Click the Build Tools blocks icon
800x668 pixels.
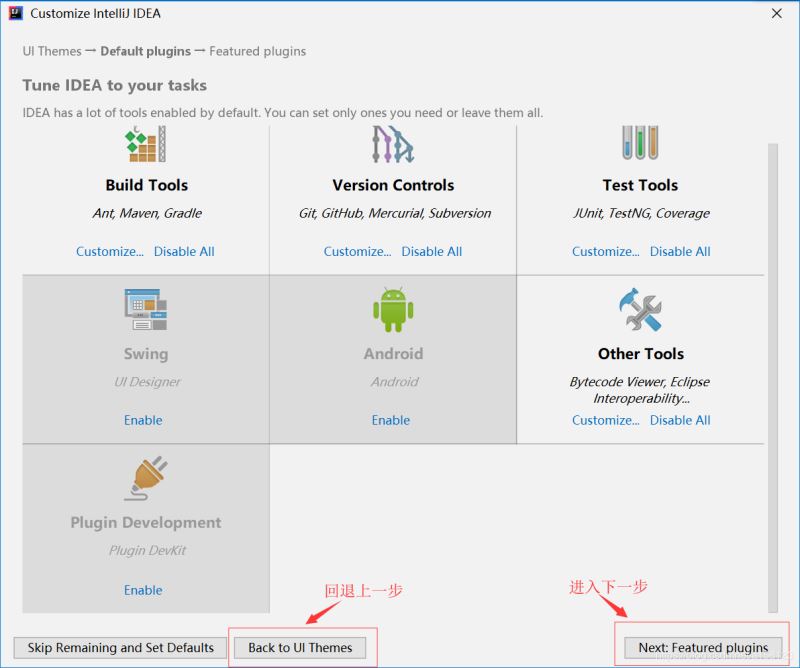[146, 144]
